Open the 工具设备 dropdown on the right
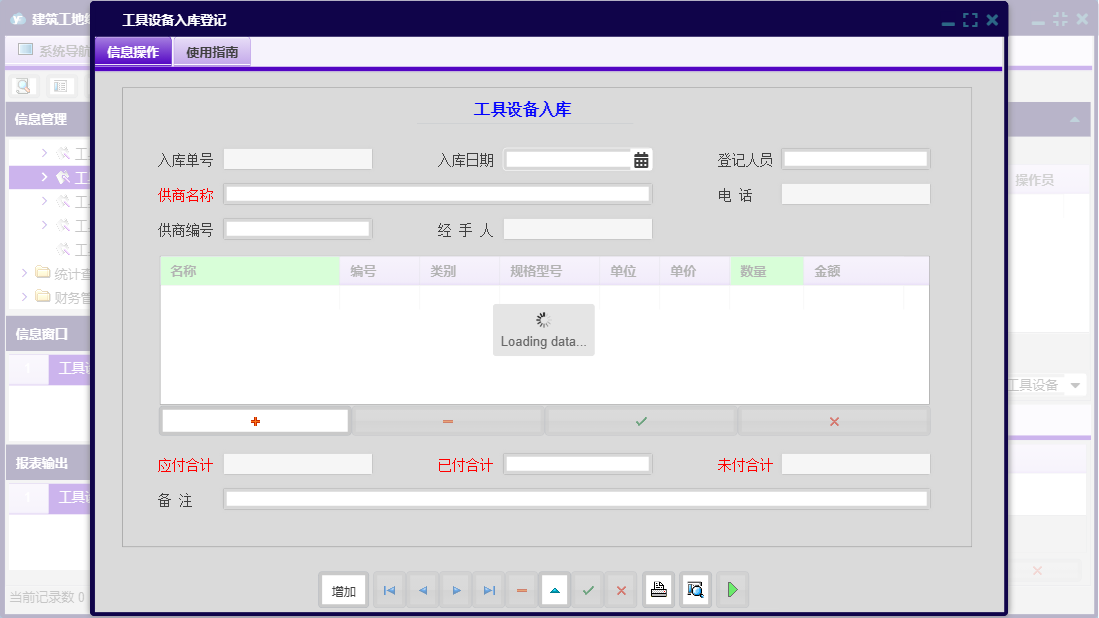The image size is (1099, 618). point(1075,384)
